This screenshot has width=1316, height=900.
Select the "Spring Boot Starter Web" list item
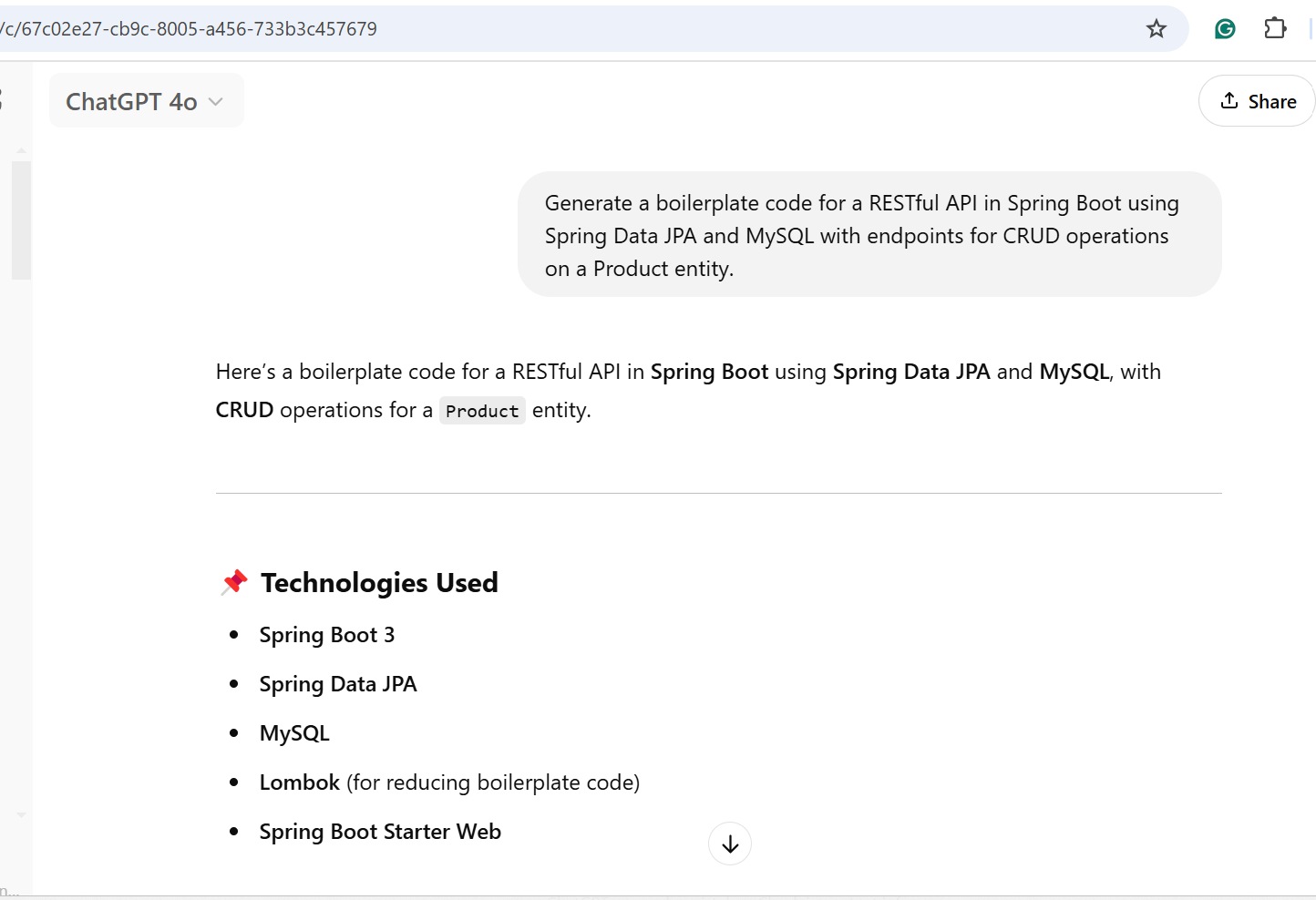(x=380, y=832)
